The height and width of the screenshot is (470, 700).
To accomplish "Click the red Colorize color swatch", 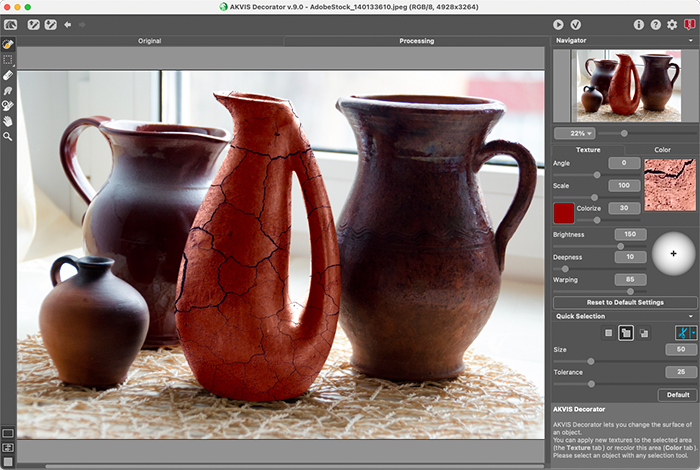I will 563,212.
